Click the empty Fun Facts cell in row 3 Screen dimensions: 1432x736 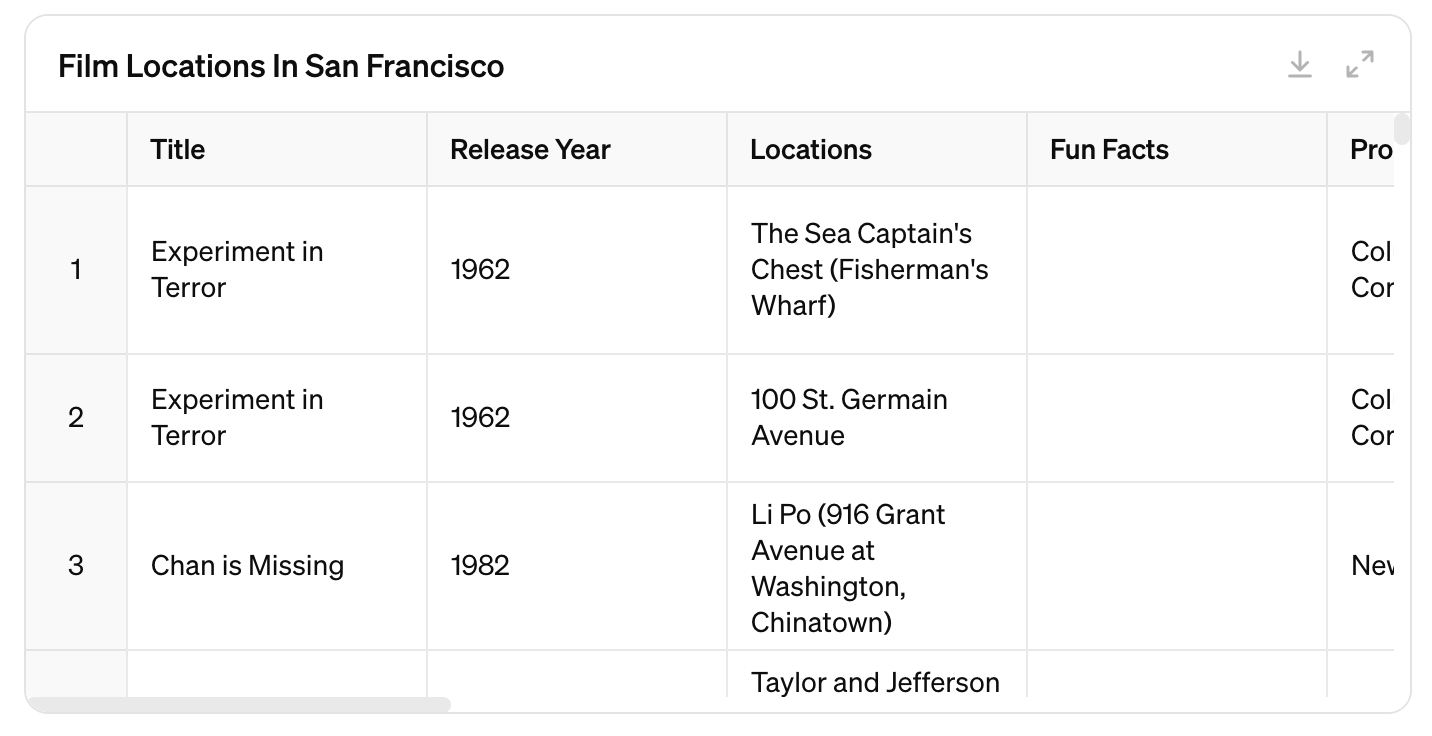point(1176,566)
